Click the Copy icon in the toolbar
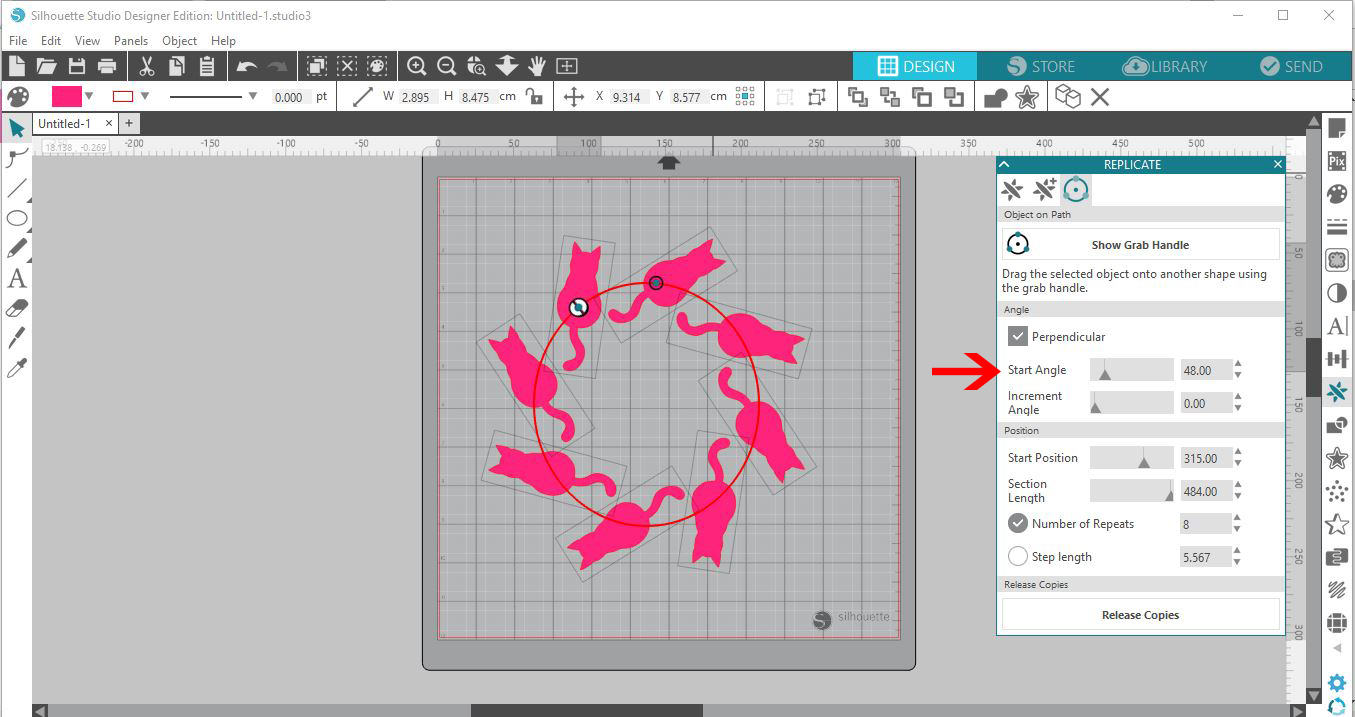 point(176,66)
